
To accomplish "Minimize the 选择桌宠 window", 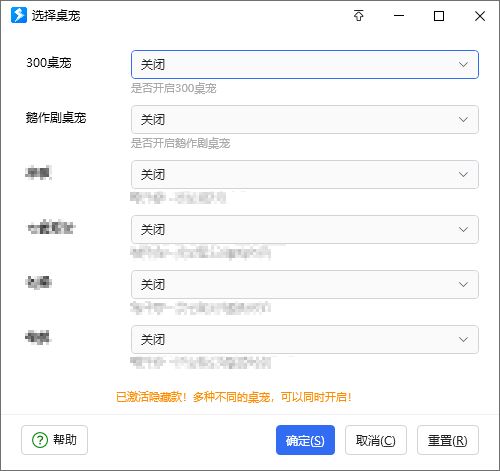I will (x=399, y=16).
